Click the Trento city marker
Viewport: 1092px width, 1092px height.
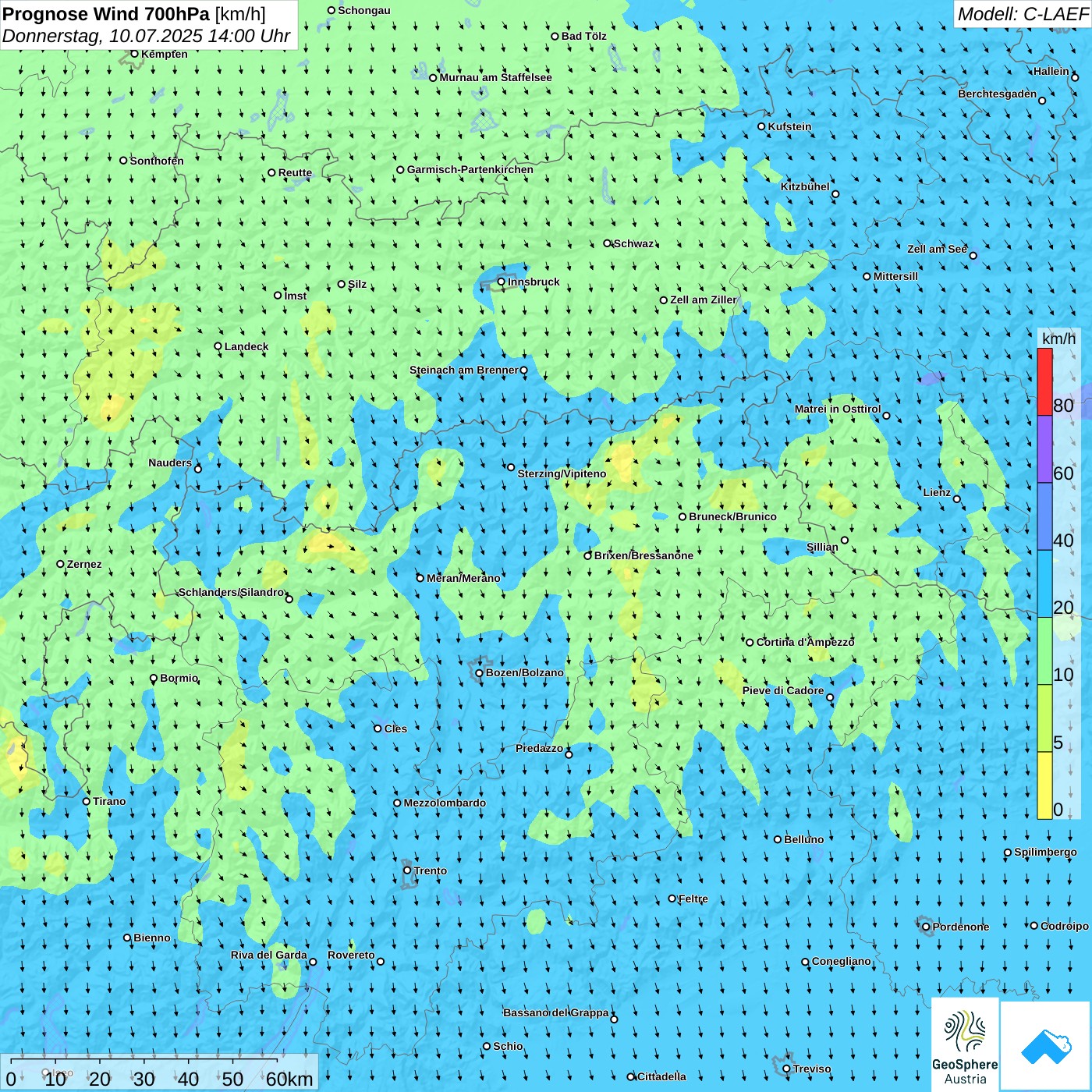[x=407, y=870]
